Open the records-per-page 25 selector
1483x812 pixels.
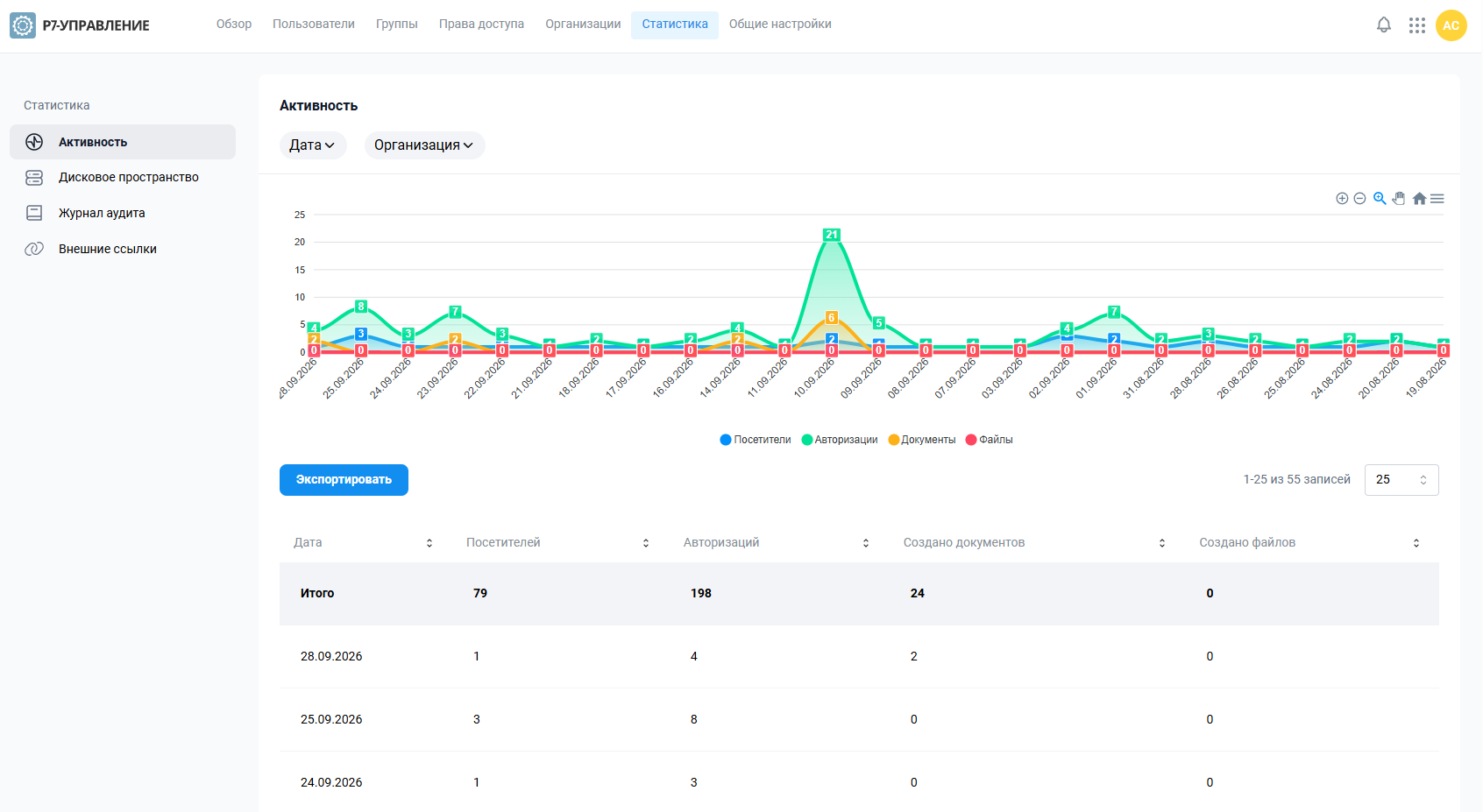click(x=1401, y=480)
